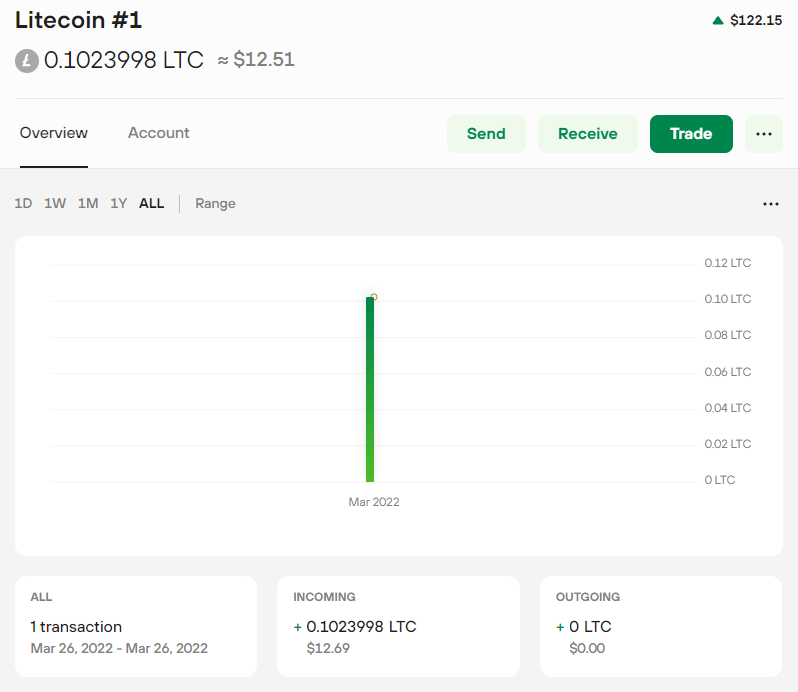Open the INCOMING summary card
The width and height of the screenshot is (798, 692).
[x=398, y=626]
